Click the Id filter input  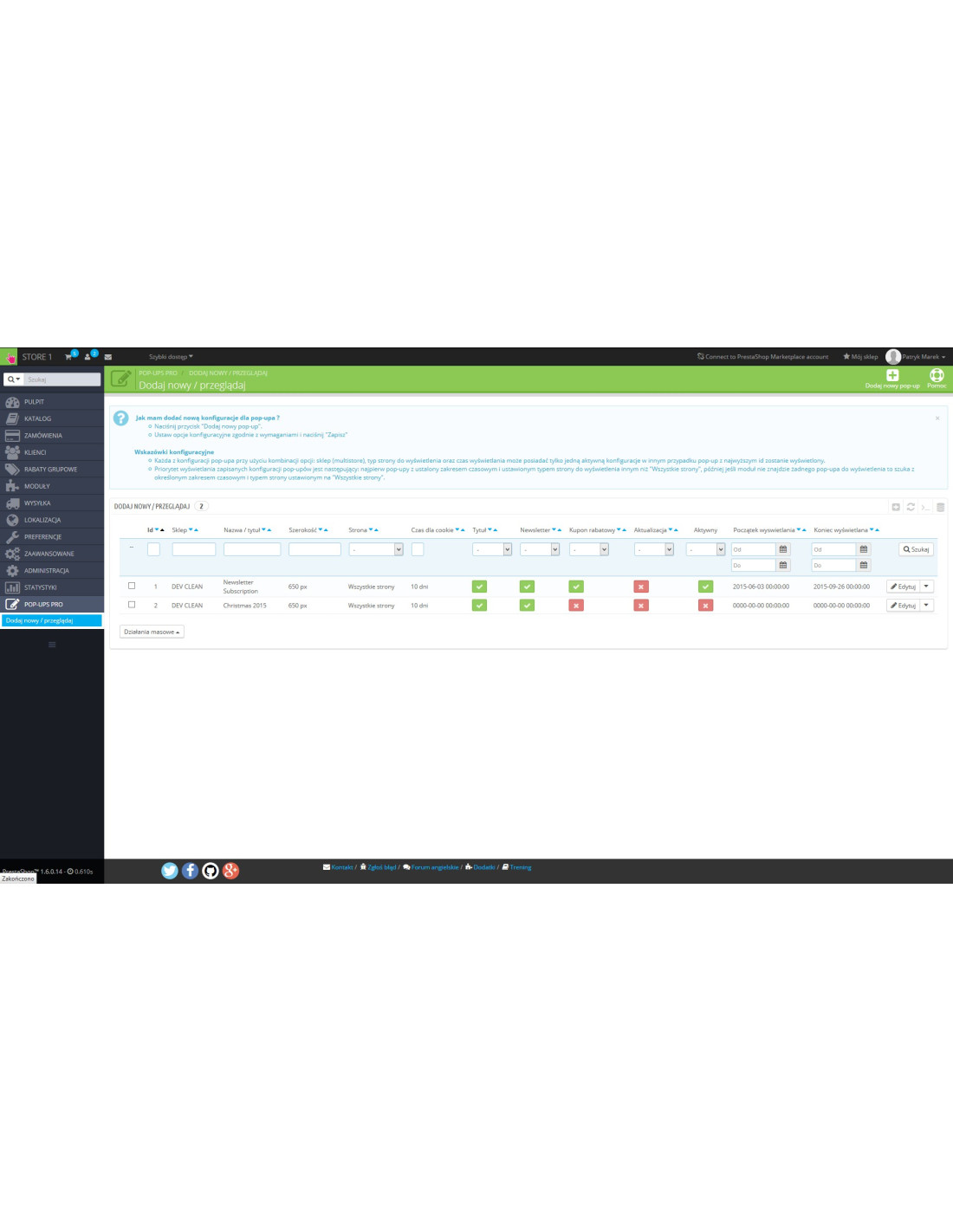pos(153,549)
